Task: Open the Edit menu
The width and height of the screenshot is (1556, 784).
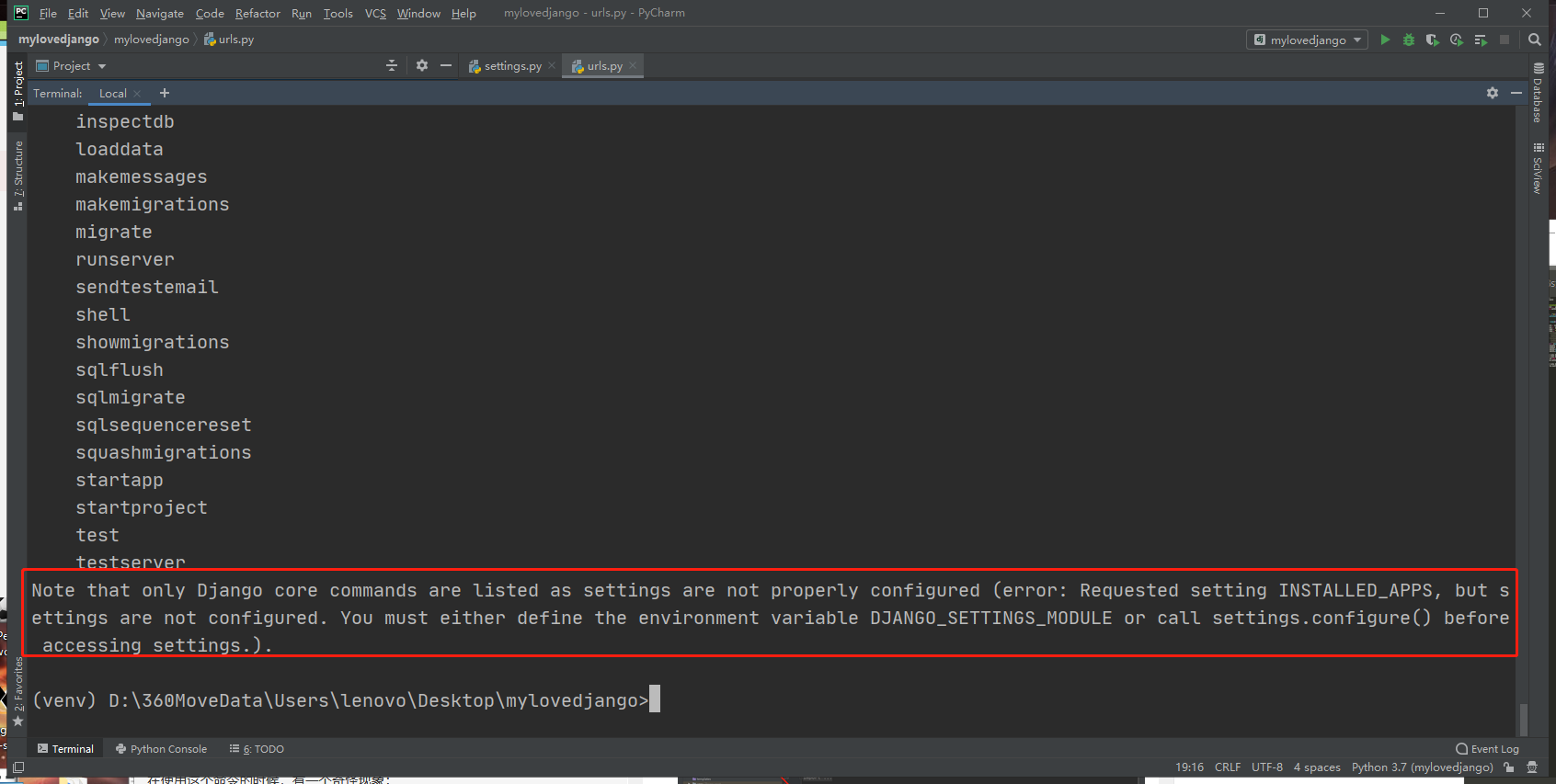Action: (78, 13)
